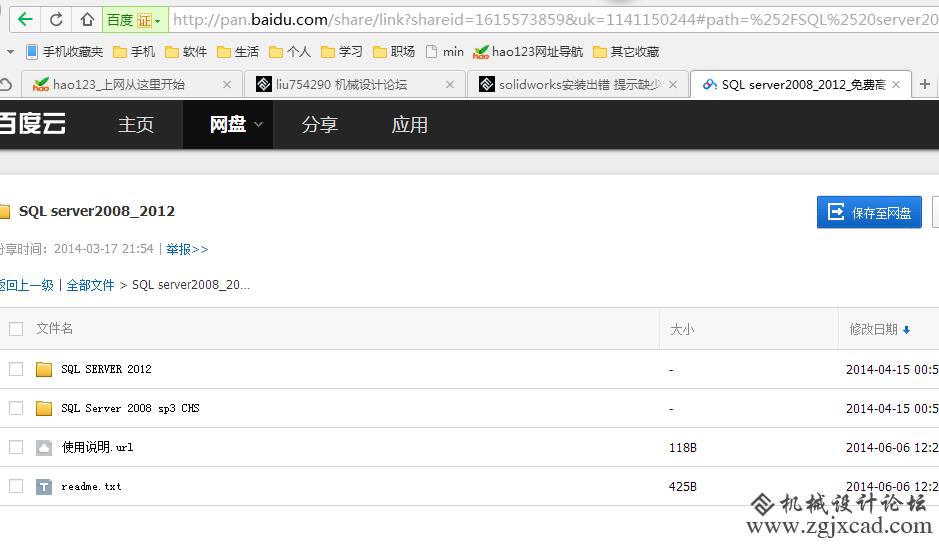This screenshot has height=547, width=939.
Task: Open the hao123网址导航 bookmark
Action: tap(528, 52)
